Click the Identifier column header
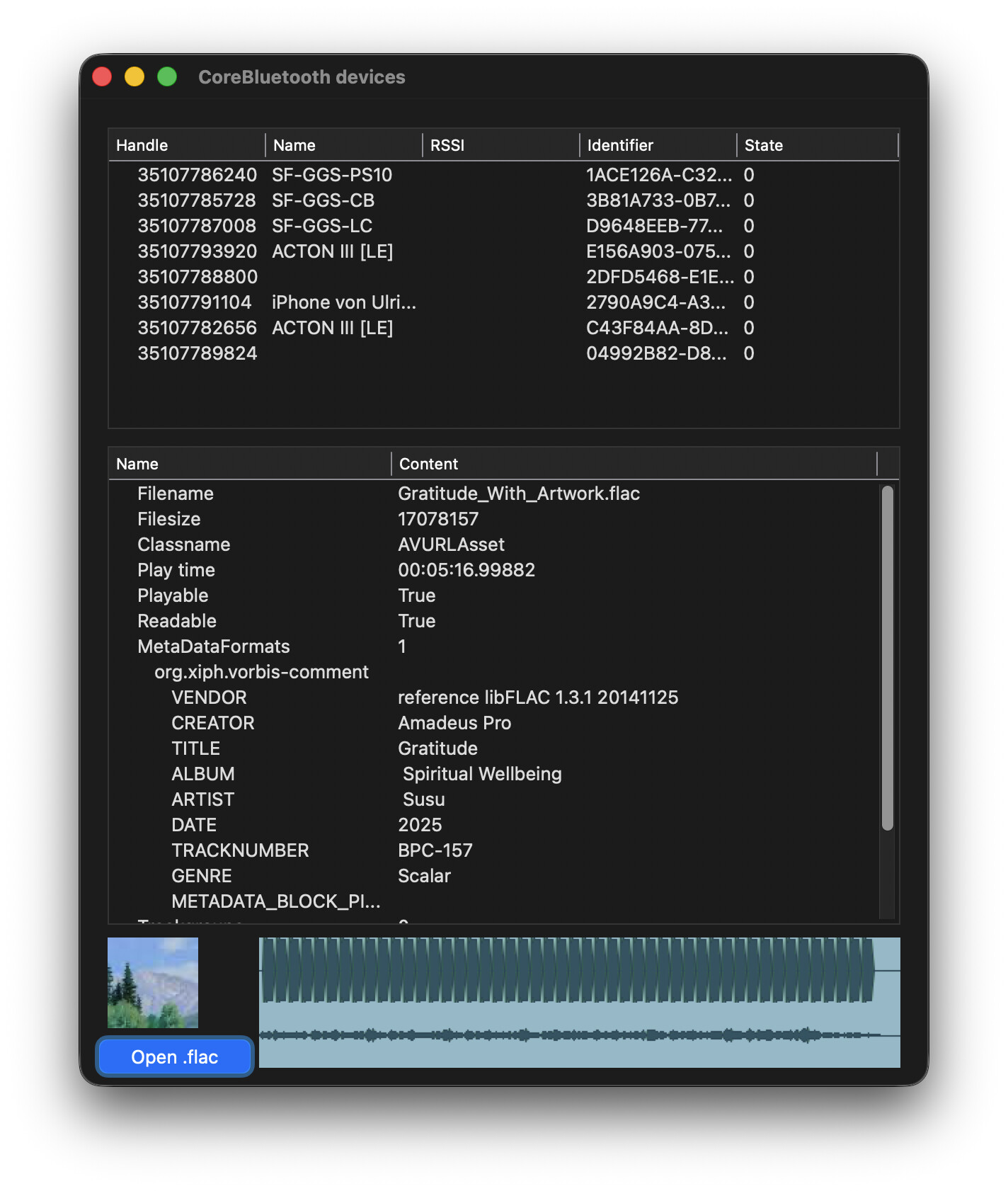Screen dimensions: 1008x1191 coord(657,145)
